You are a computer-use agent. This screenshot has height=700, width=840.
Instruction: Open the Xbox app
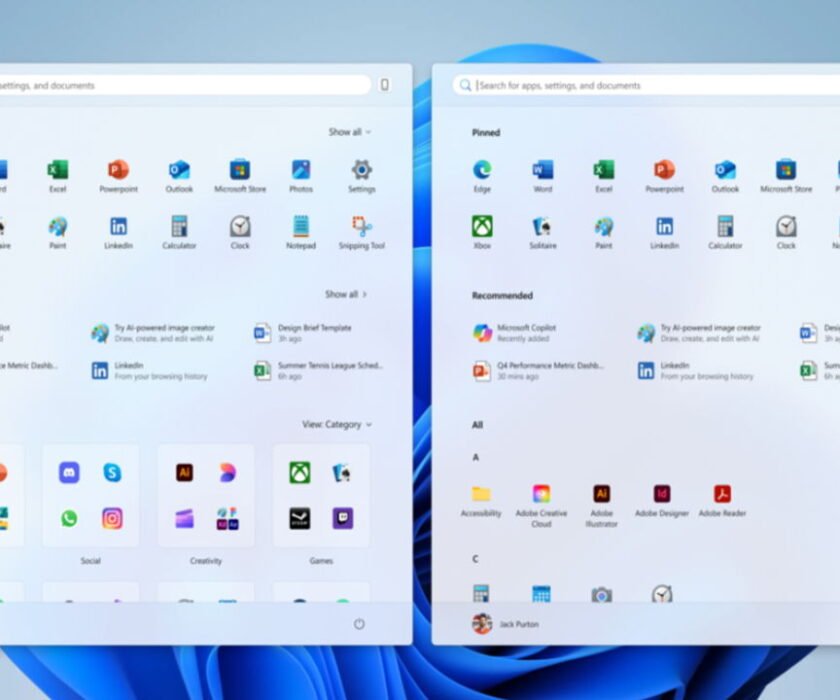(x=482, y=228)
